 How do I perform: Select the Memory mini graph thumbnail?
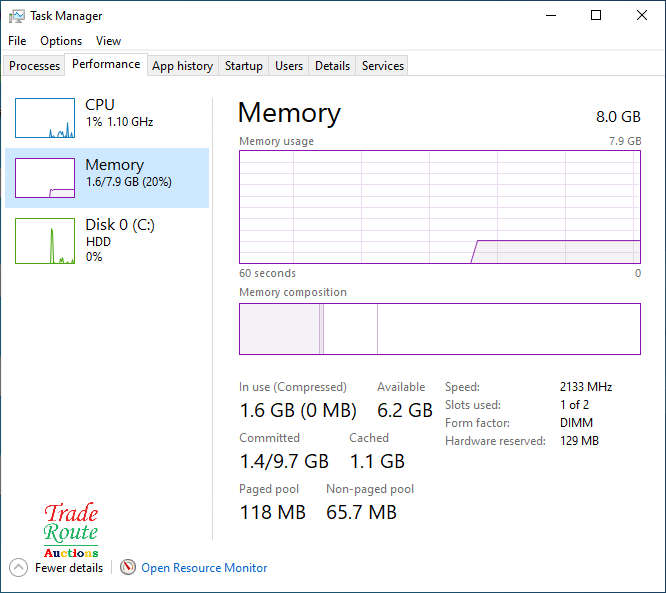click(45, 178)
